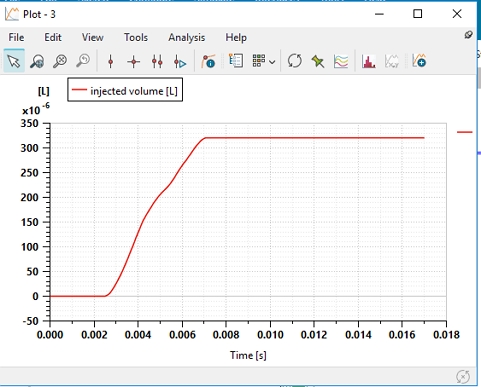Viewport: 481px width, 387px height.
Task: Open the Analysis menu
Action: click(x=187, y=38)
